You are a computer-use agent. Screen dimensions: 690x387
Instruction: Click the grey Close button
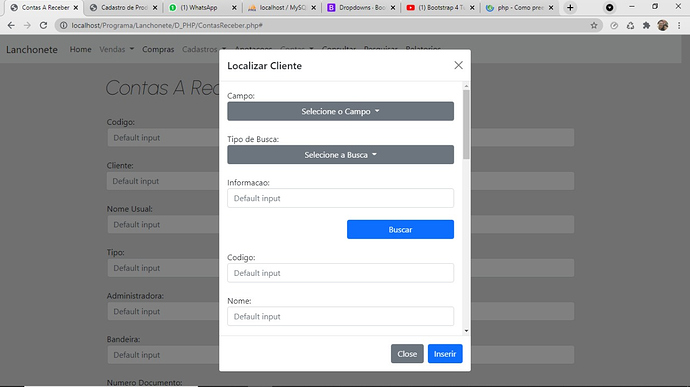click(407, 354)
